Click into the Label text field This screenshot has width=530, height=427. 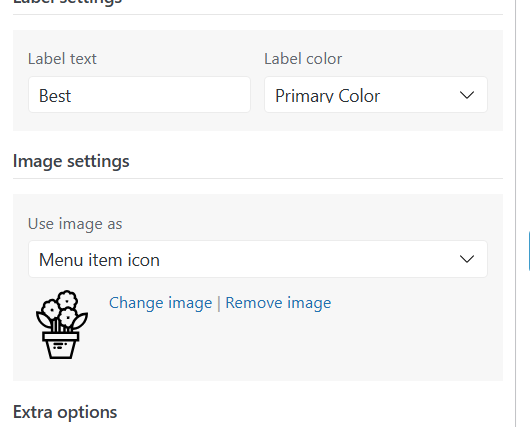point(139,95)
